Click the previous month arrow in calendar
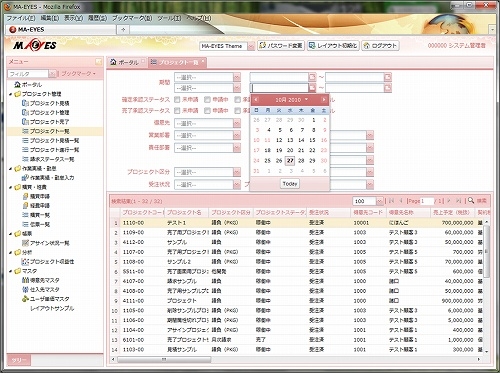Screen dimensions: 500x373 [x=256, y=99]
